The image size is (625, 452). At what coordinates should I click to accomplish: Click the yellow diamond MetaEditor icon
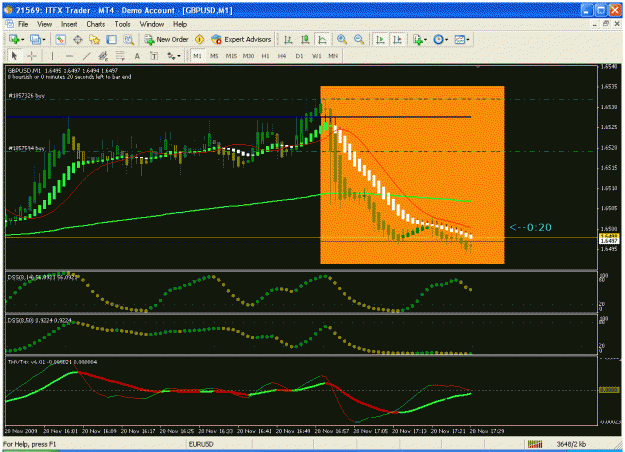(x=199, y=39)
